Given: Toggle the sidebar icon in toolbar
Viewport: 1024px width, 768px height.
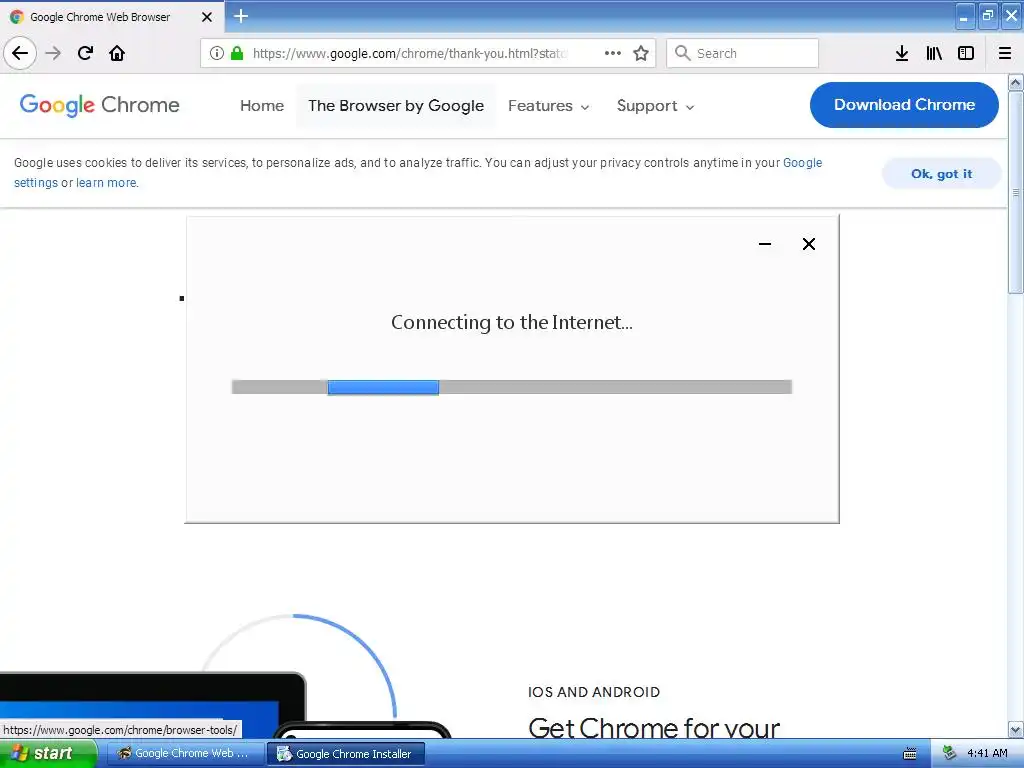Looking at the screenshot, I should [x=966, y=53].
